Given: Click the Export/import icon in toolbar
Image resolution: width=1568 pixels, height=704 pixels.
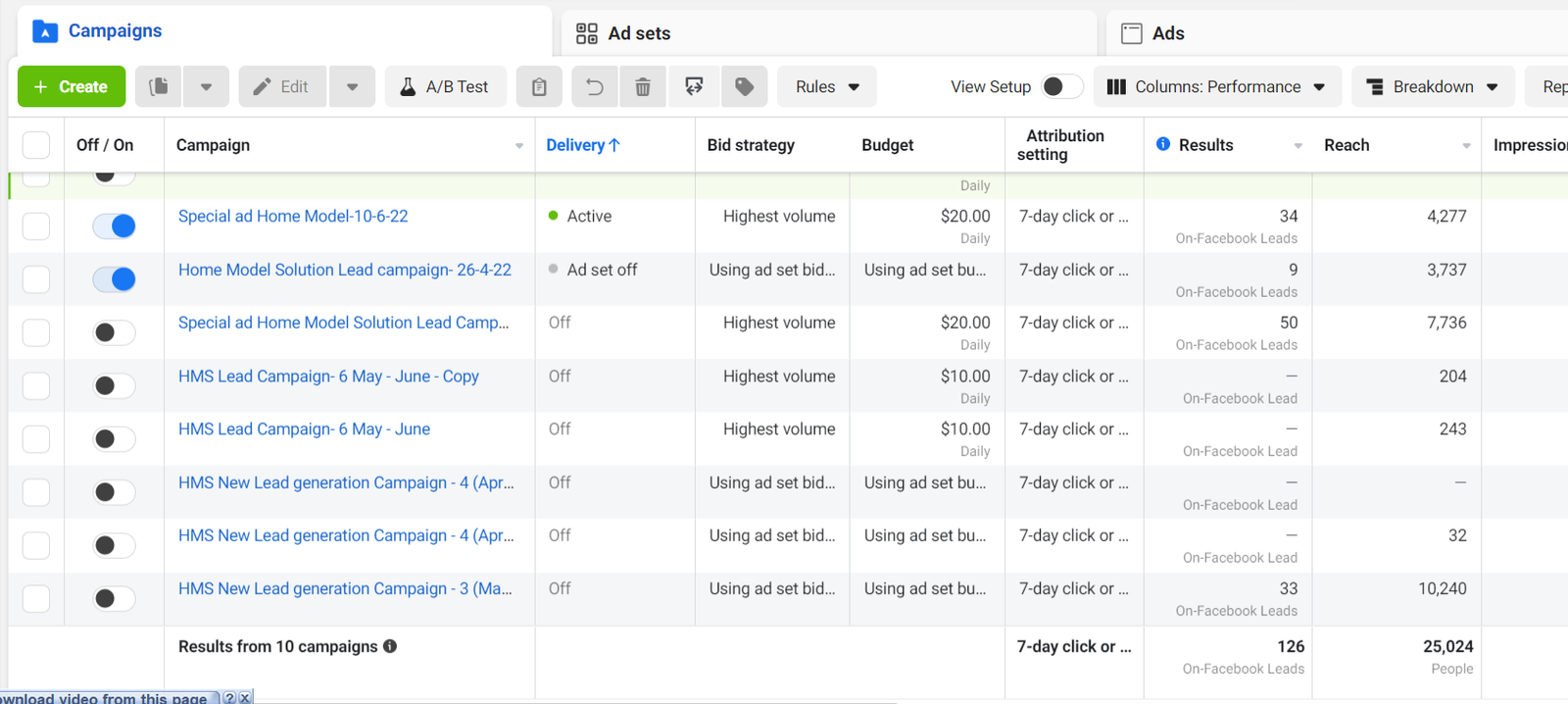Looking at the screenshot, I should (x=694, y=86).
